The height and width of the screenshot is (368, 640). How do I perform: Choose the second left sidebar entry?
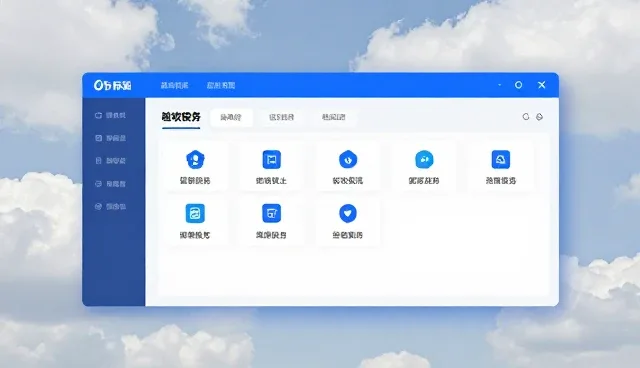click(x=110, y=138)
